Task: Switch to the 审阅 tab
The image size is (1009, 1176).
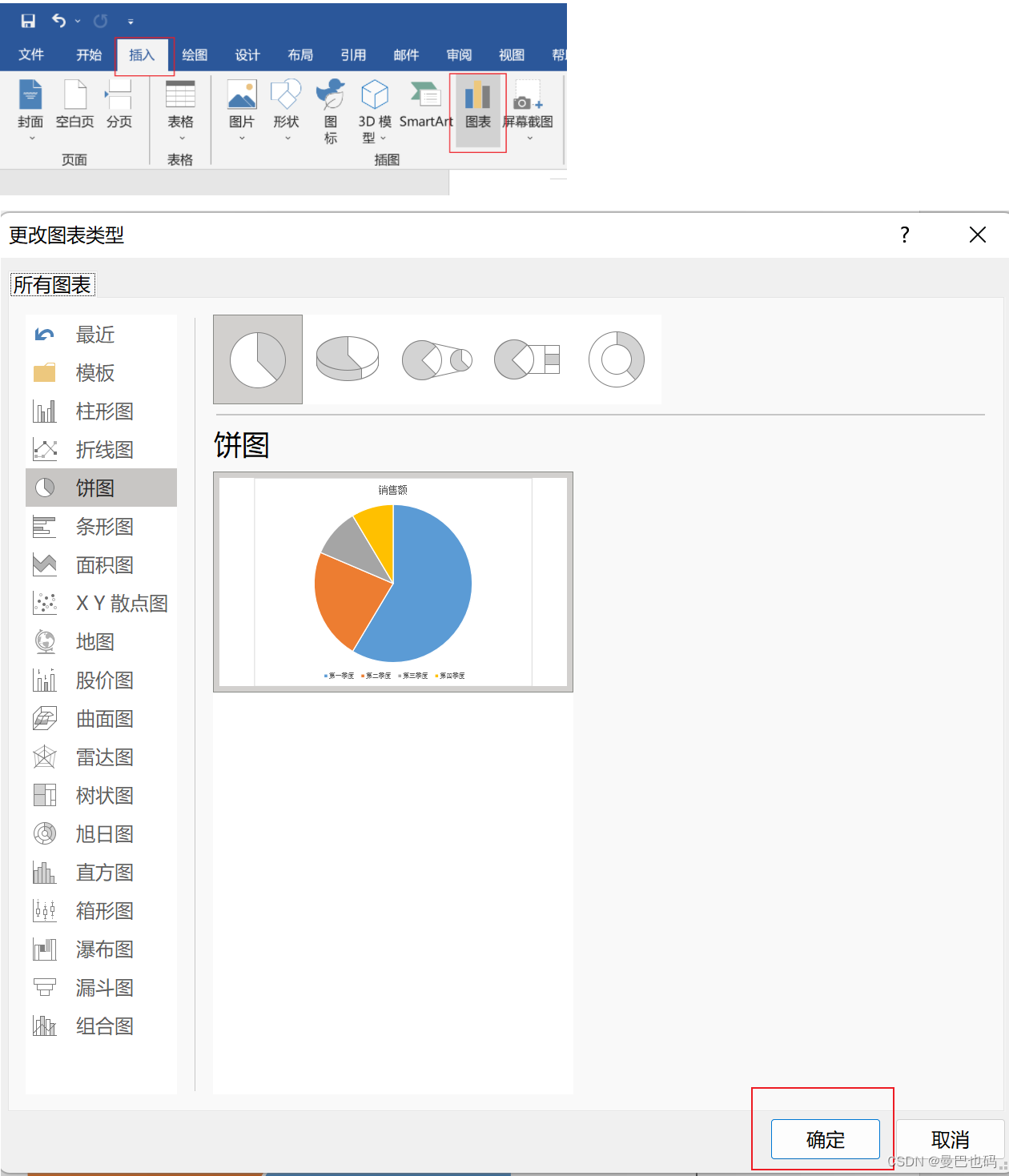Action: tap(459, 54)
